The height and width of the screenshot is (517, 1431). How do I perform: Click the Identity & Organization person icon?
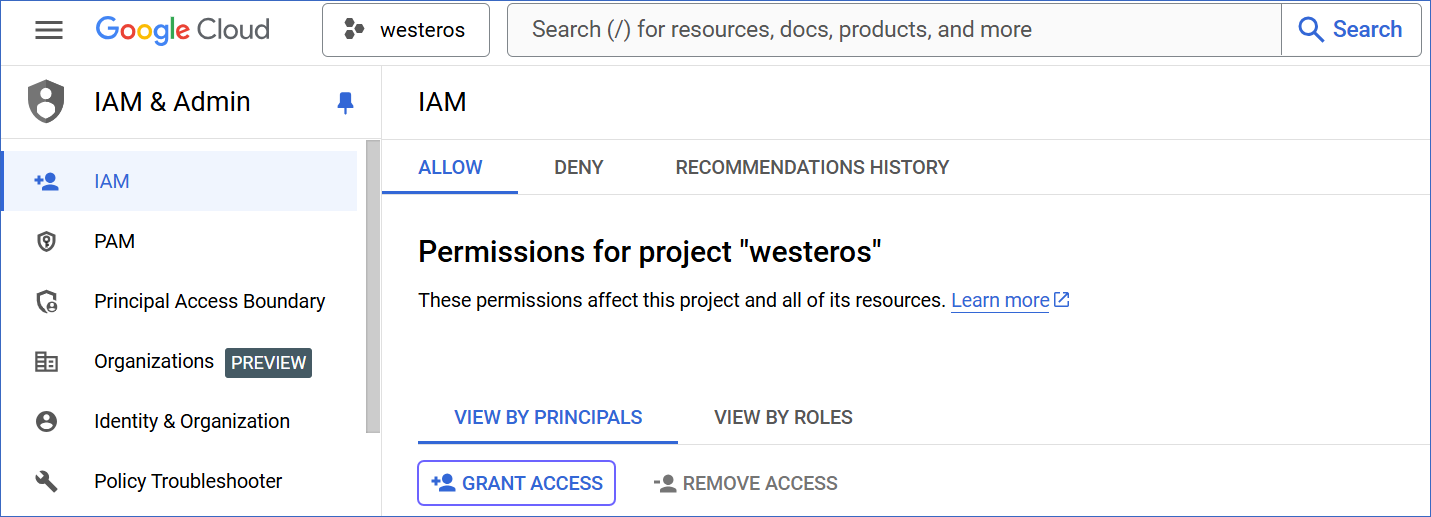(46, 422)
